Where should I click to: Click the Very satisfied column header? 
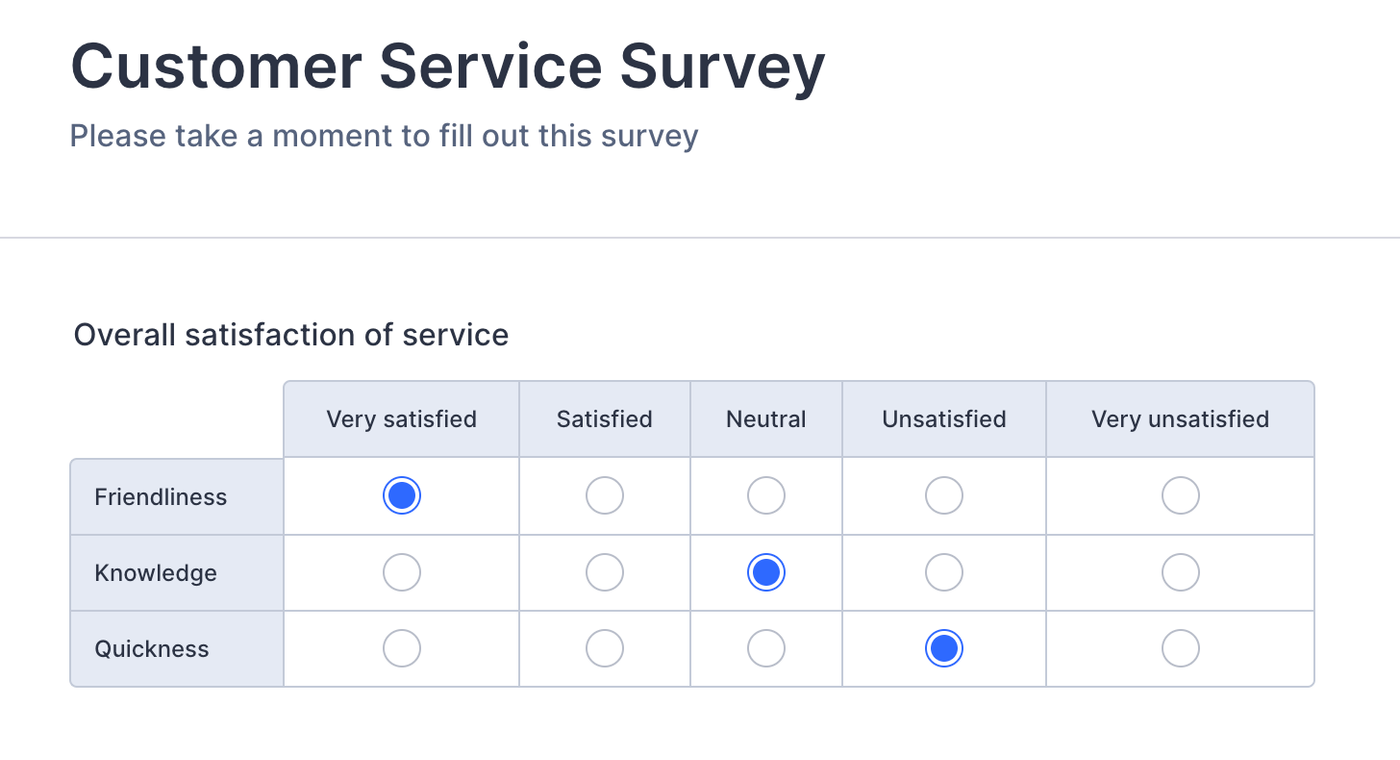(401, 419)
